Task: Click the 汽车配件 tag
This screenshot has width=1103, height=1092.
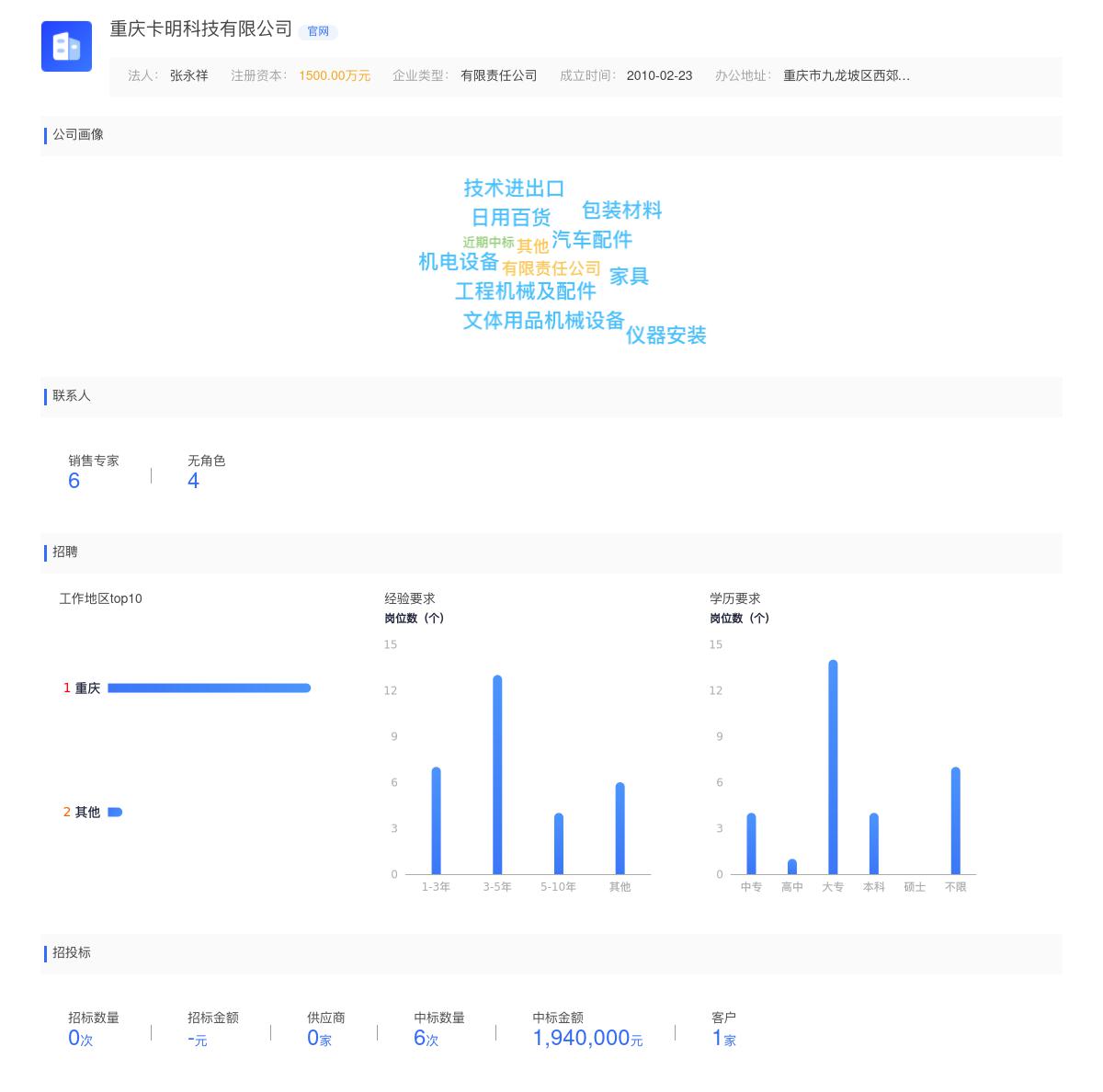Action: click(x=592, y=240)
